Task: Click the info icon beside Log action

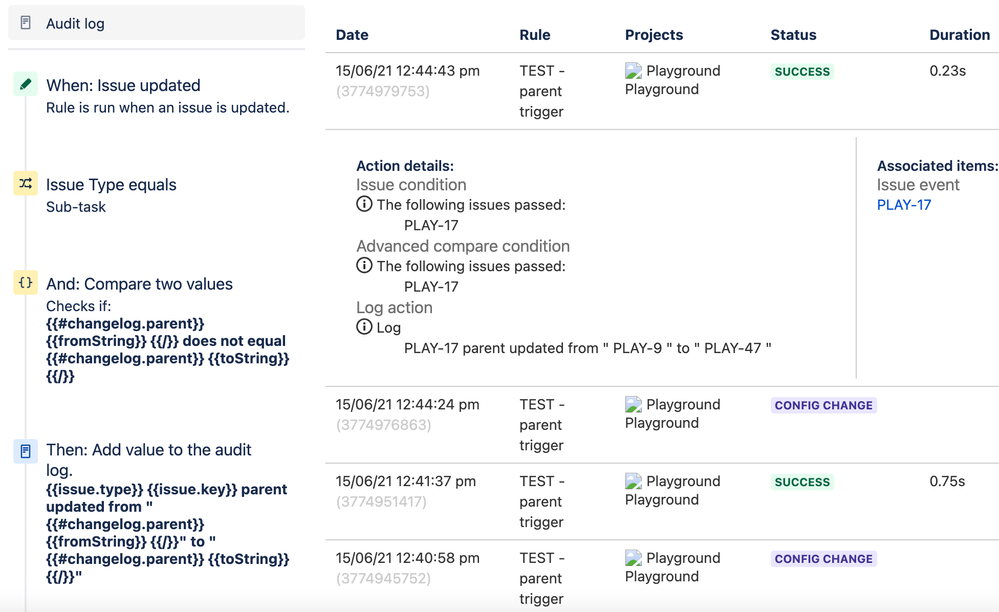Action: 363,327
